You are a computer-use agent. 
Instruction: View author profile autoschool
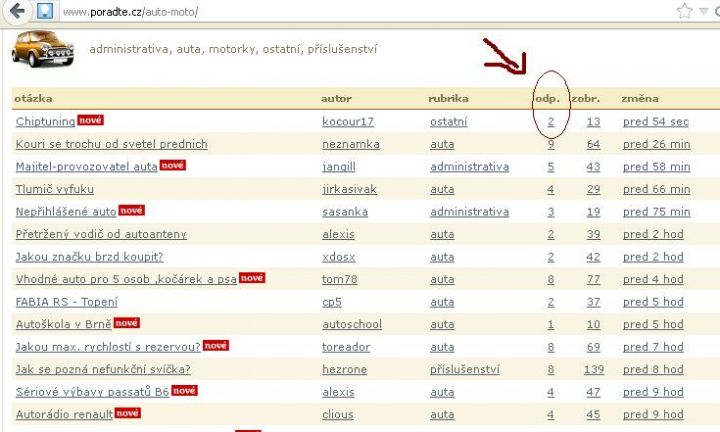tap(352, 324)
